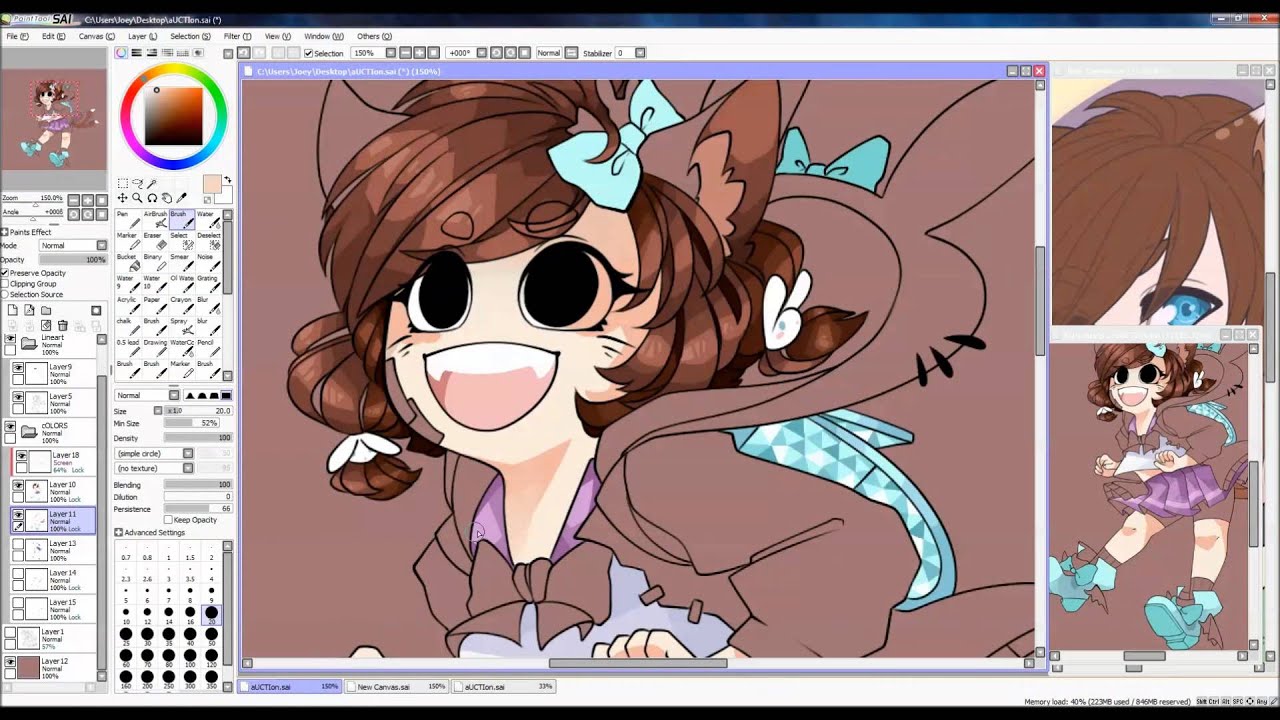Select the Smear tool
The image size is (1280, 720).
(180, 263)
